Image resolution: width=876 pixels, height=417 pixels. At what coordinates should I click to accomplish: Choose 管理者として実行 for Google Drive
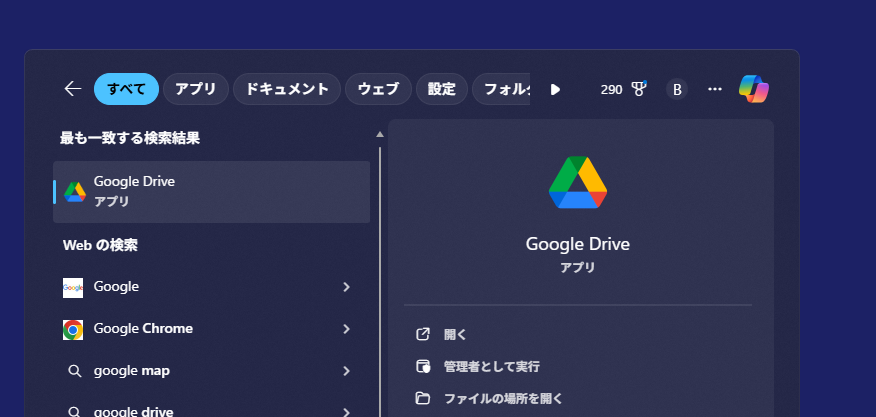tap(491, 366)
